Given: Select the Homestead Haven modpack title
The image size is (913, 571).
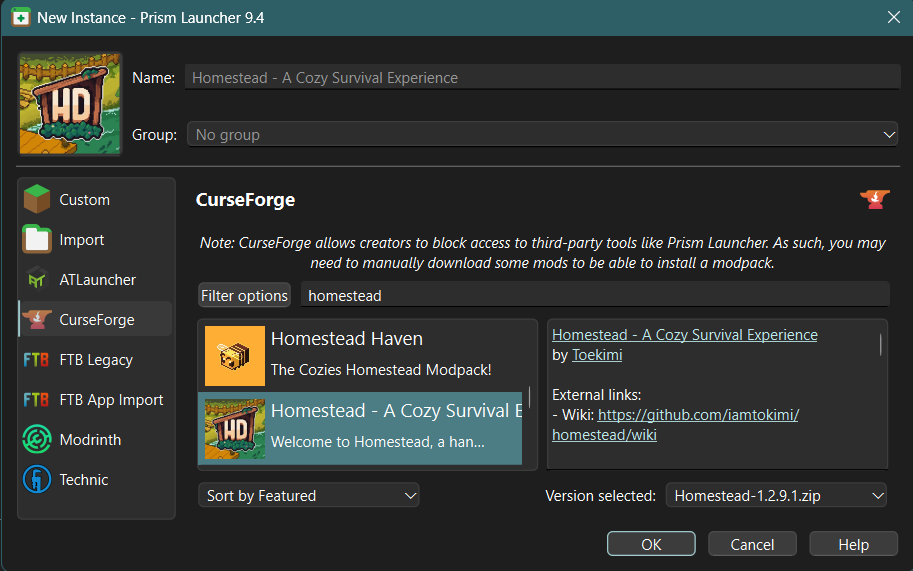Looking at the screenshot, I should coord(347,339).
